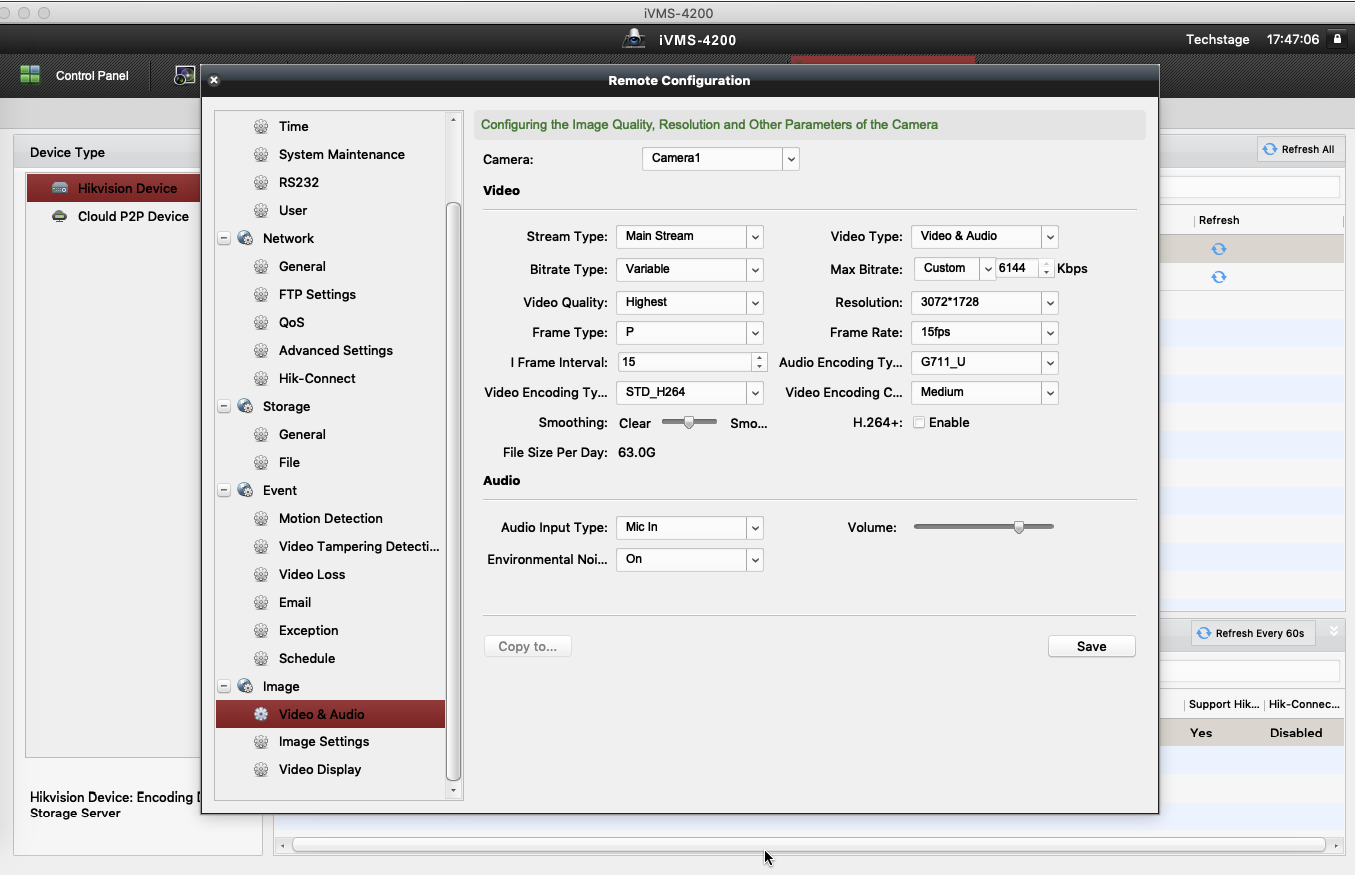Image resolution: width=1355 pixels, height=875 pixels.
Task: Enable the H.264+ checkbox
Action: pos(918,423)
